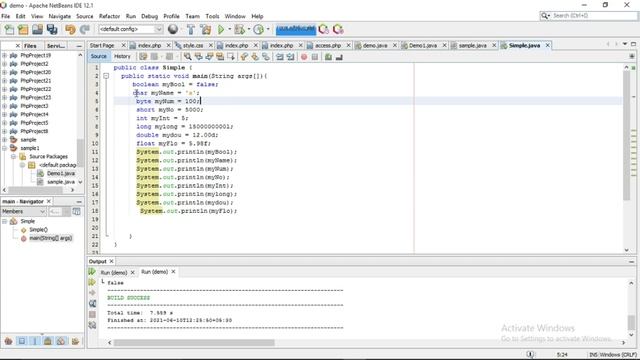Start Macro Recording with the red circle

304,57
